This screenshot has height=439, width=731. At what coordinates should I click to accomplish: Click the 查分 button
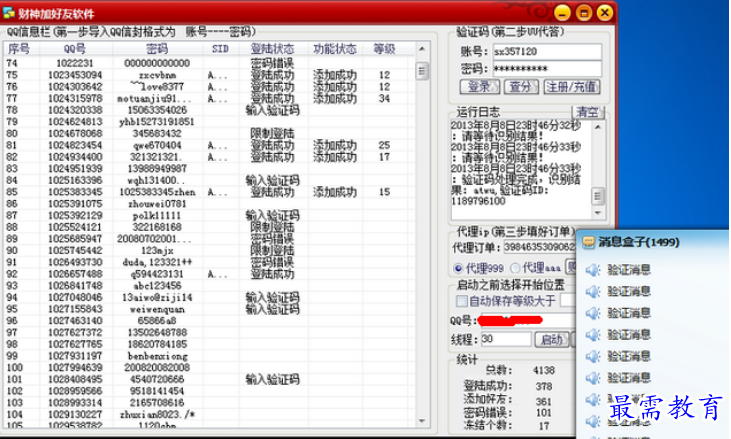[521, 87]
